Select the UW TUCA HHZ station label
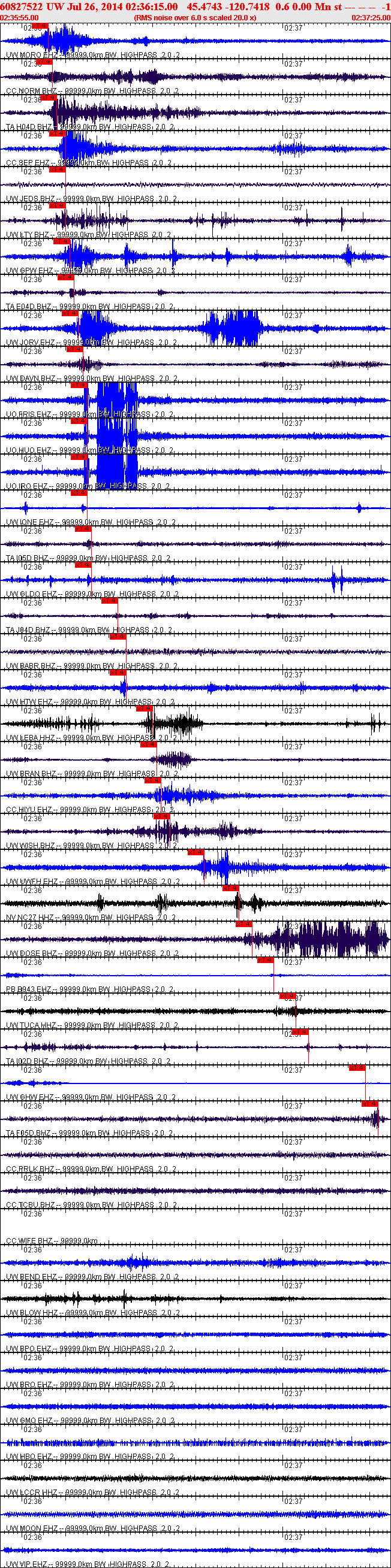 click(92, 1025)
